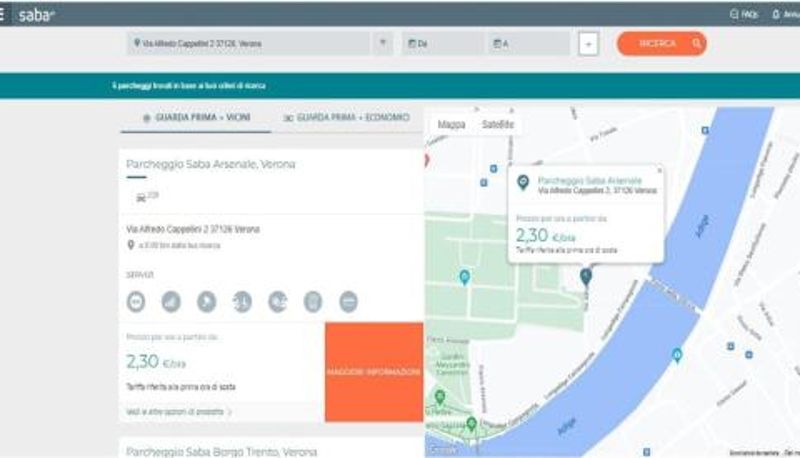Close the Parcheggio Saba Arsenale map popup
Screen dimensions: 800x458
coord(658,171)
